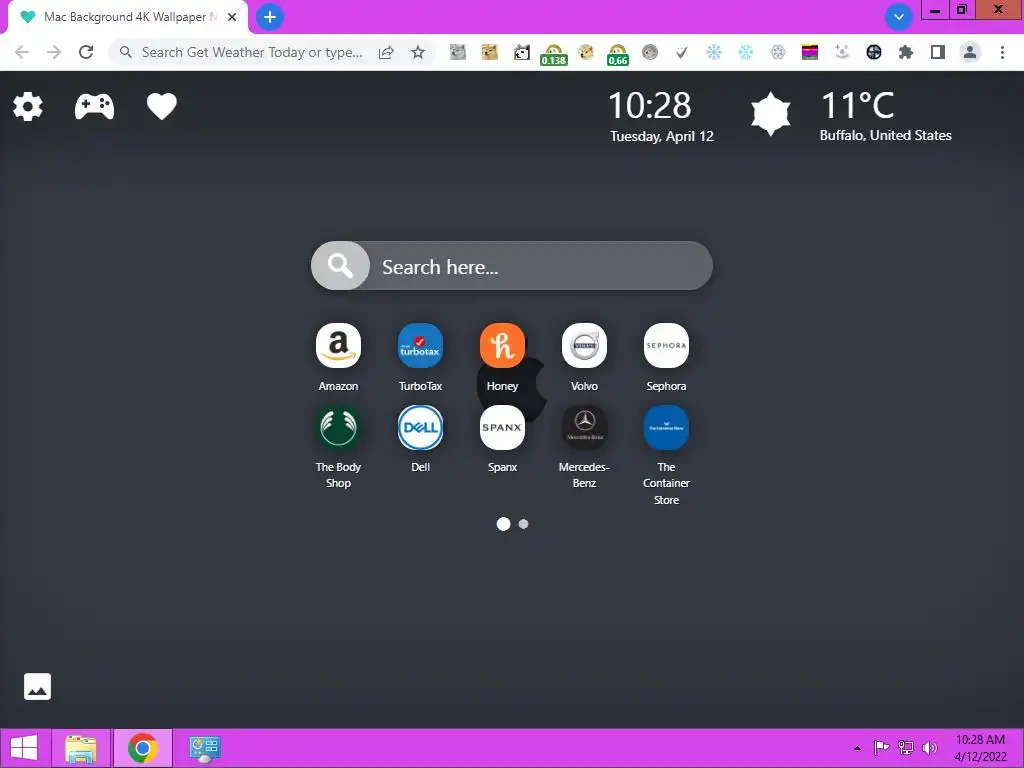Click the magnifier button in search box
Screen dimensions: 1024x768
(340, 266)
